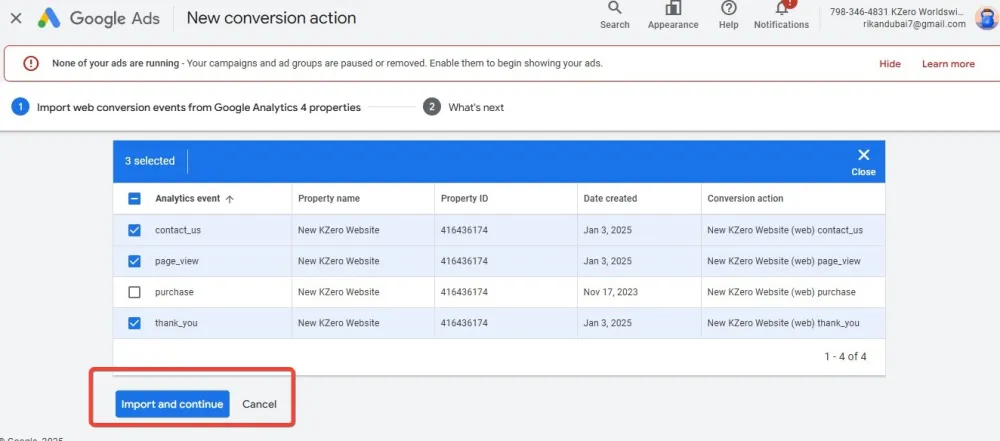
Task: Click the thank_you event name
Action: click(x=176, y=323)
